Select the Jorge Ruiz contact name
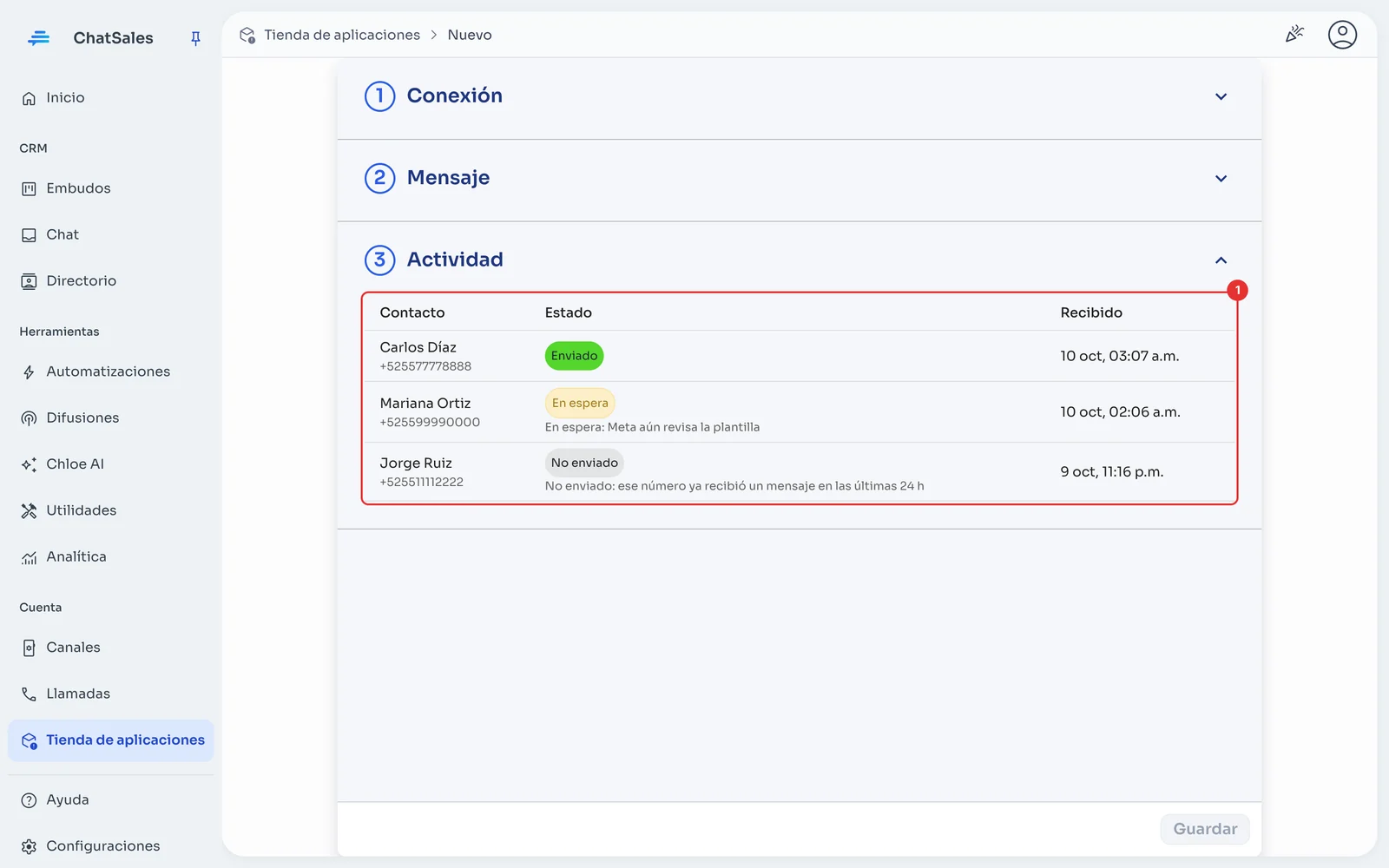The width and height of the screenshot is (1389, 868). pos(416,464)
